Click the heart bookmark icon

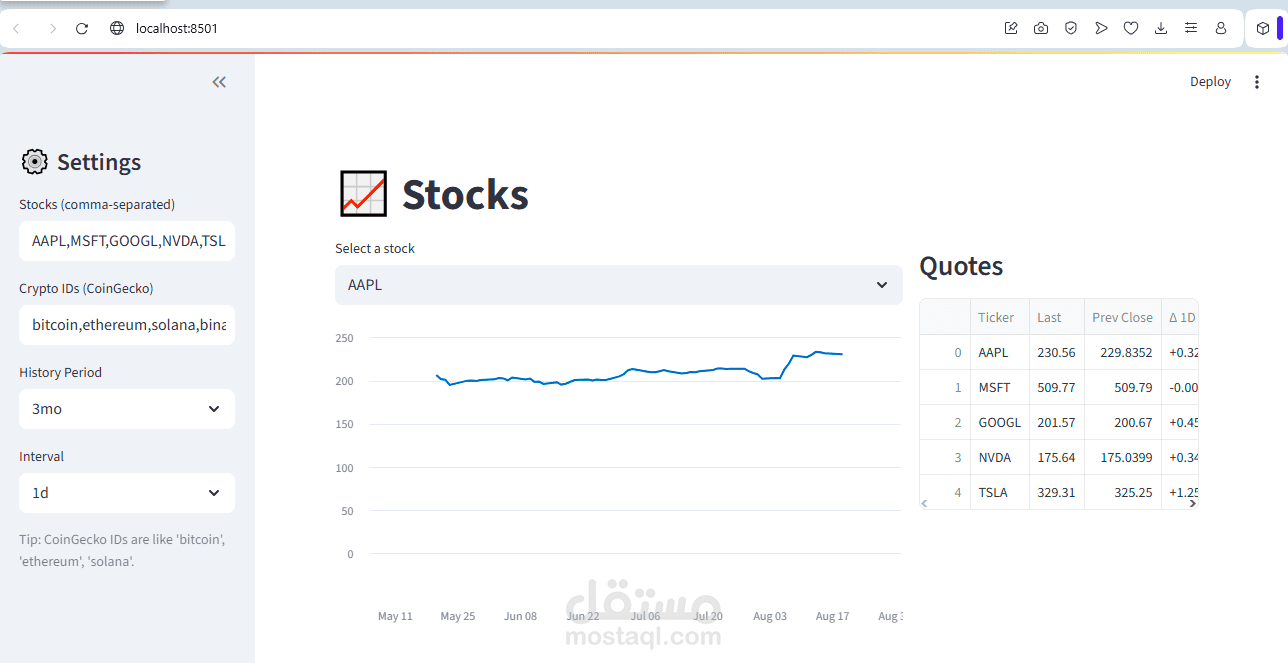pyautogui.click(x=1131, y=28)
